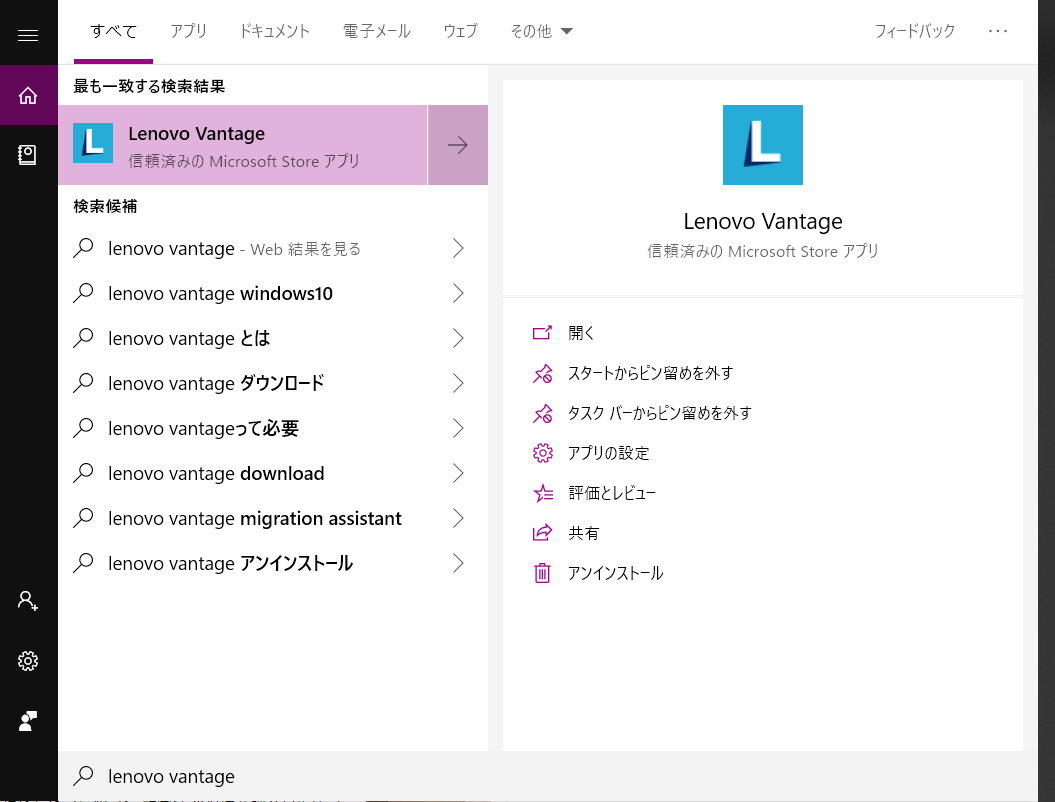
Task: Click the open (開く) icon
Action: pos(542,332)
